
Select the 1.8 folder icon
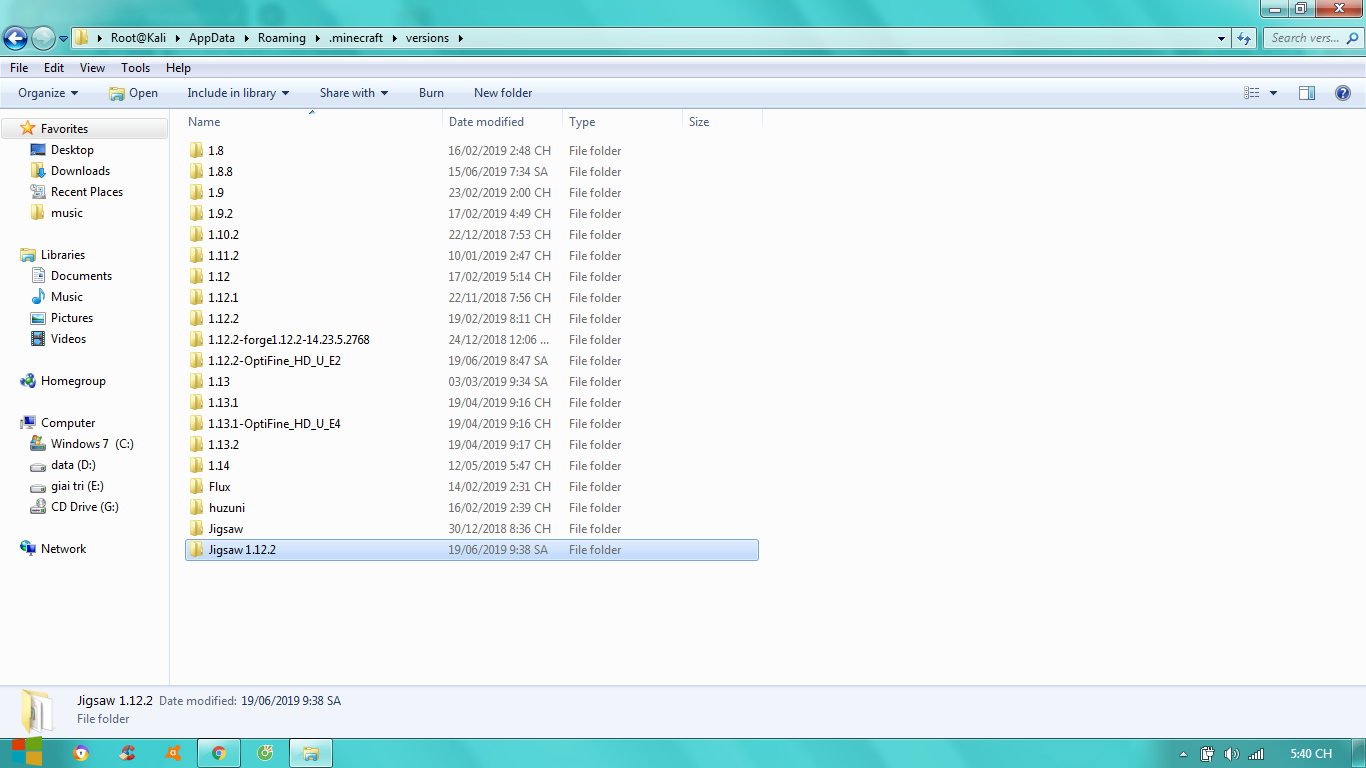coord(196,151)
